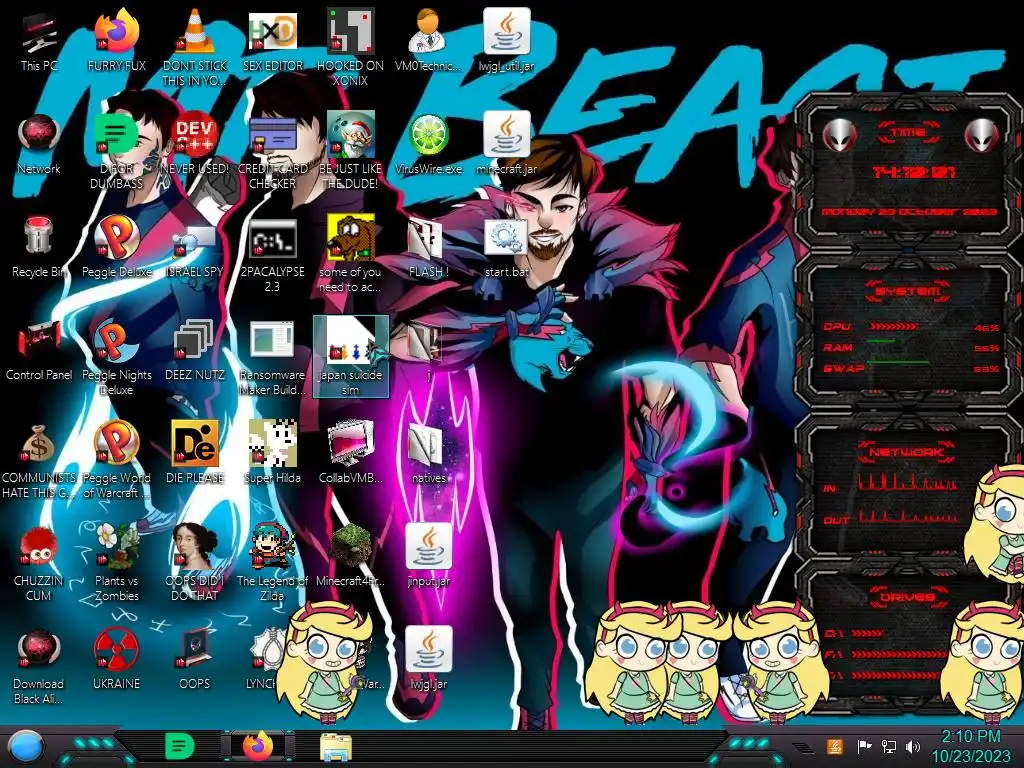Click the NETWORK widget header
The height and width of the screenshot is (768, 1024).
click(906, 452)
